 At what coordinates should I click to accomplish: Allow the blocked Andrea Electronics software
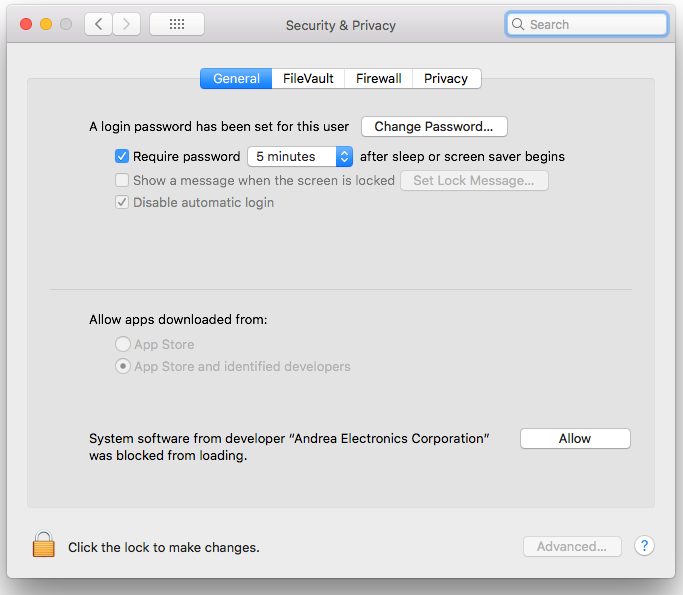[x=575, y=438]
